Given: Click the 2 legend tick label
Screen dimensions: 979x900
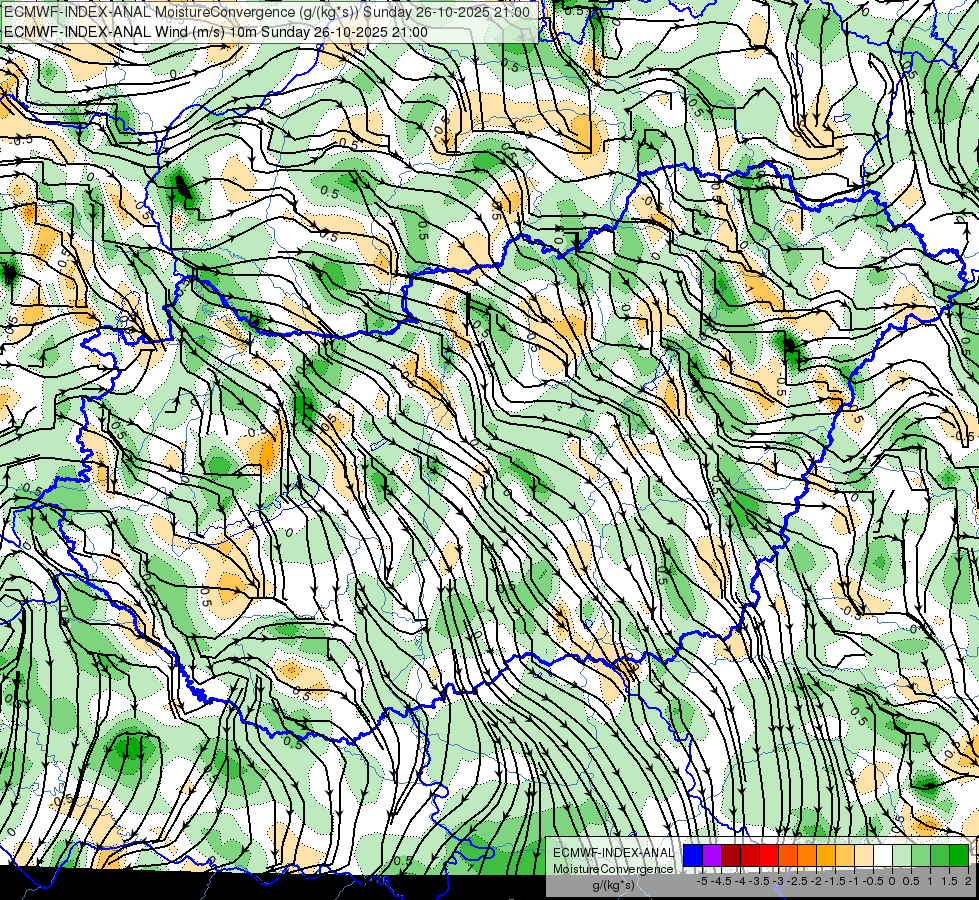Looking at the screenshot, I should [x=968, y=881].
